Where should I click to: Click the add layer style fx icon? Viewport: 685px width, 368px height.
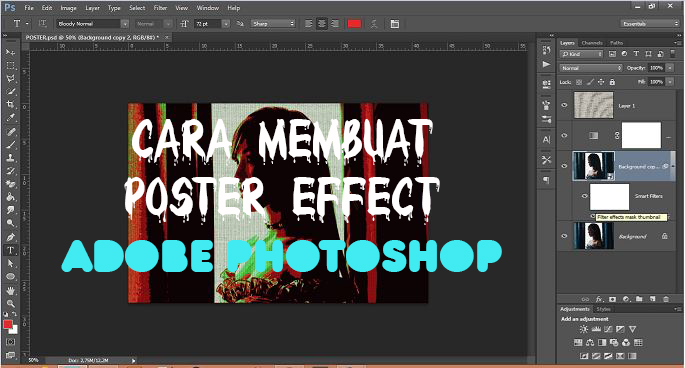pyautogui.click(x=599, y=299)
